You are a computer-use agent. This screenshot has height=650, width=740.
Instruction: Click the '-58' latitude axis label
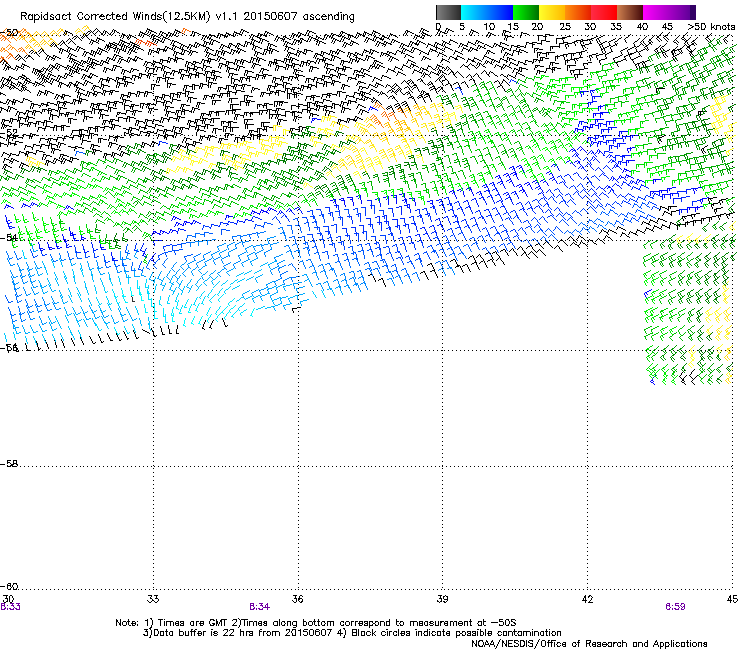(8, 464)
